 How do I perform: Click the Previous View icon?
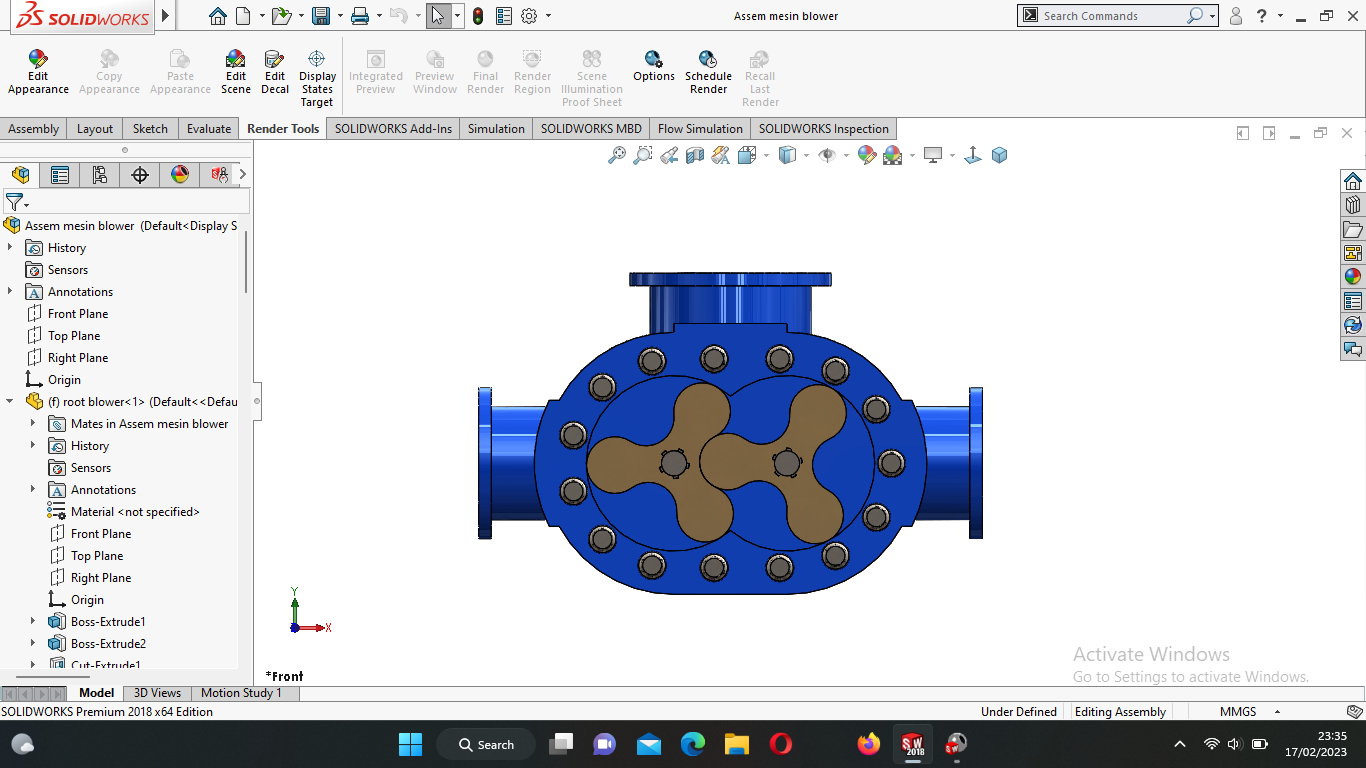coord(669,155)
